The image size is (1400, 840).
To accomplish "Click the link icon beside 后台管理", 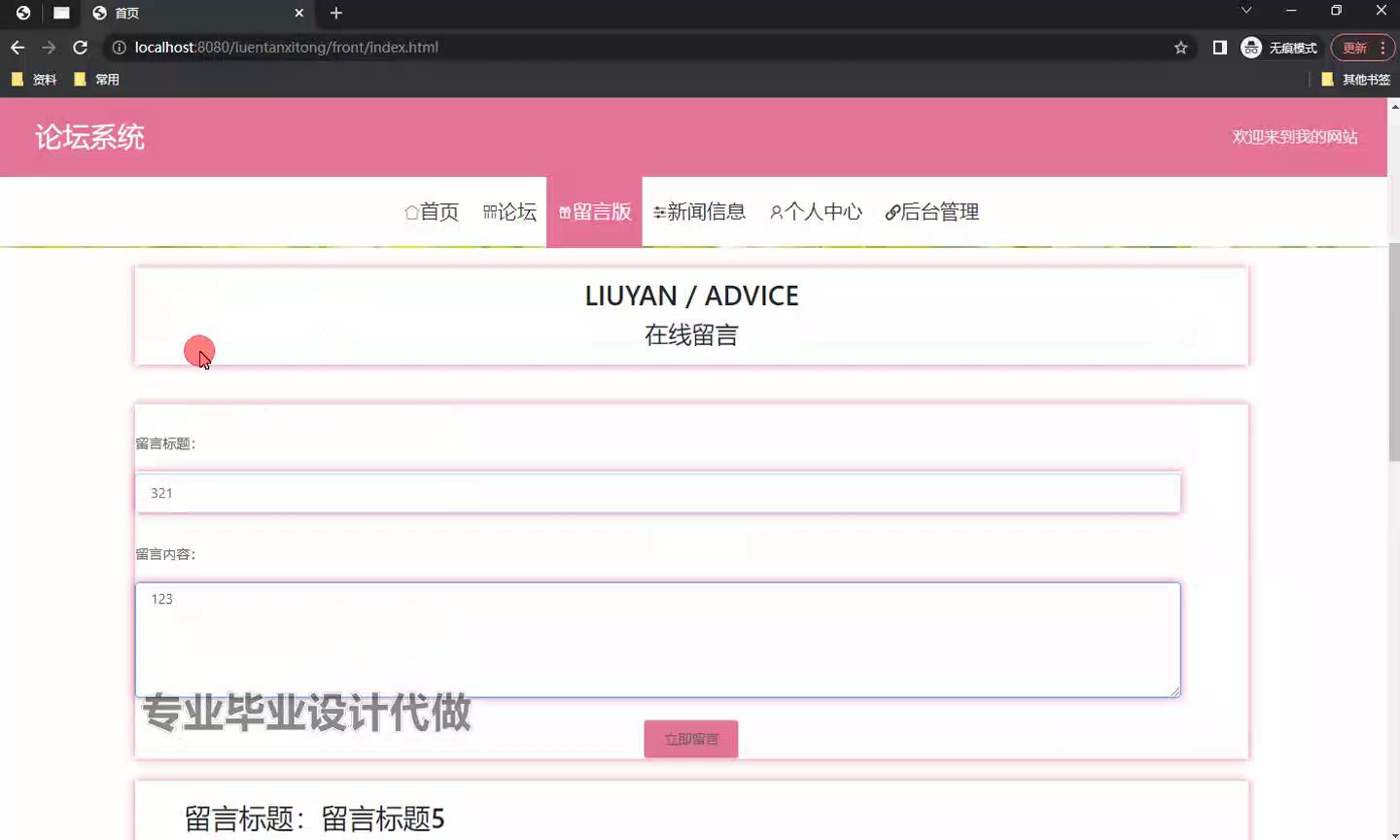I will 892,211.
